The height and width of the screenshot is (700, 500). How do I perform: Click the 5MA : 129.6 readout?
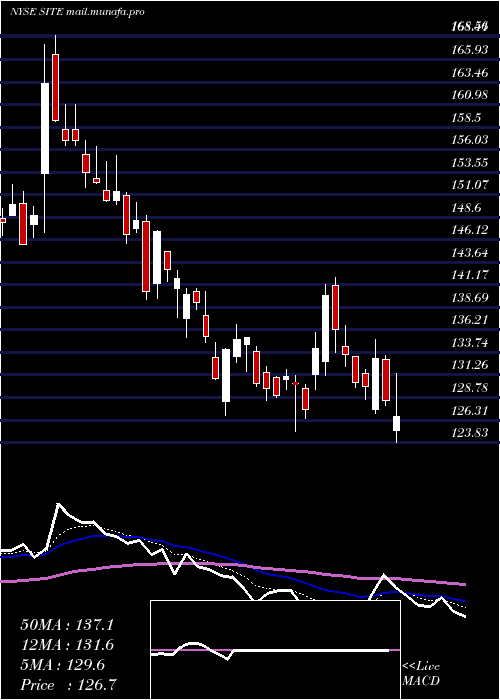[63, 665]
